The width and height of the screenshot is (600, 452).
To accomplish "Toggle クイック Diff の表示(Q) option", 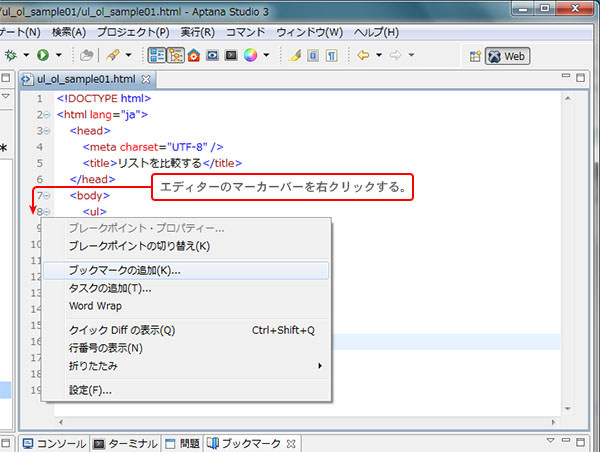I will (186, 330).
